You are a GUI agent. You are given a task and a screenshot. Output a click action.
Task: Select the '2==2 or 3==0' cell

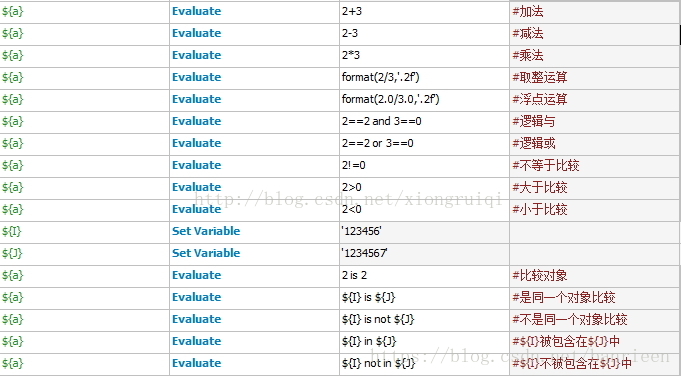[x=424, y=144]
